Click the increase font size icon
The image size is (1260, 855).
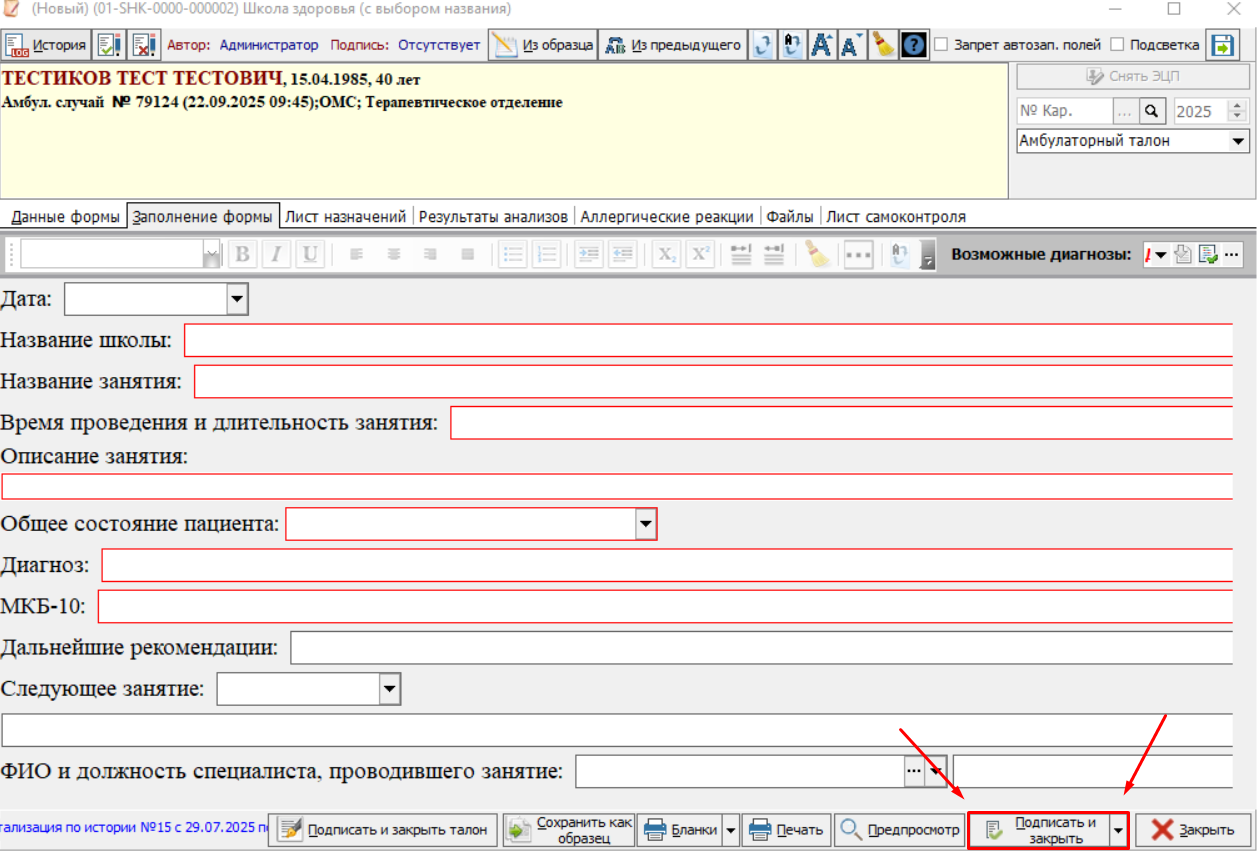coord(822,45)
